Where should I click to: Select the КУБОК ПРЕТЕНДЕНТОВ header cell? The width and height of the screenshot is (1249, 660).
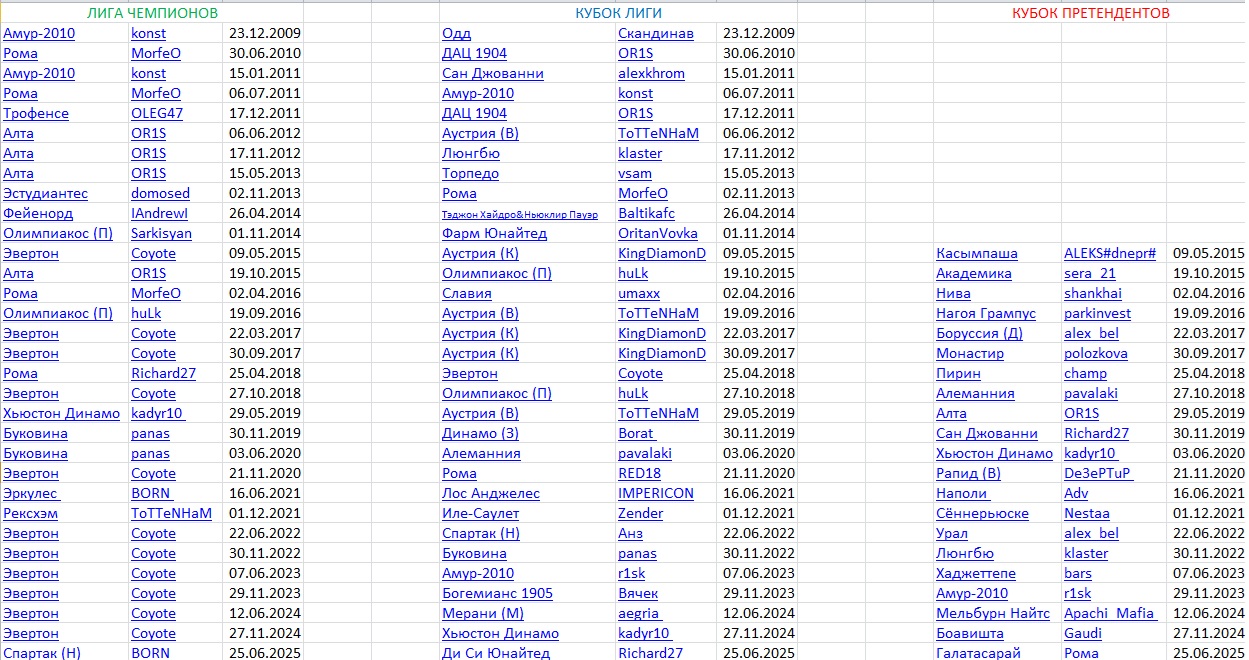[x=1090, y=13]
